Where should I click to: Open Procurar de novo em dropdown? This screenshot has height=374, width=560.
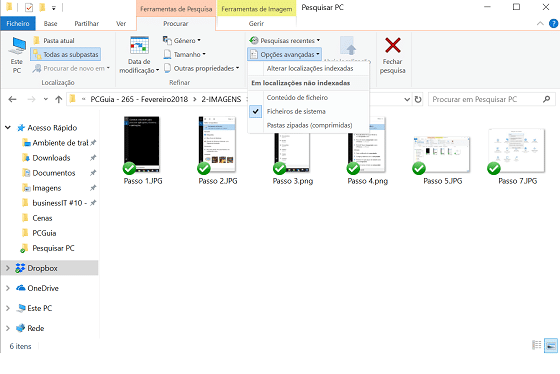[71, 68]
